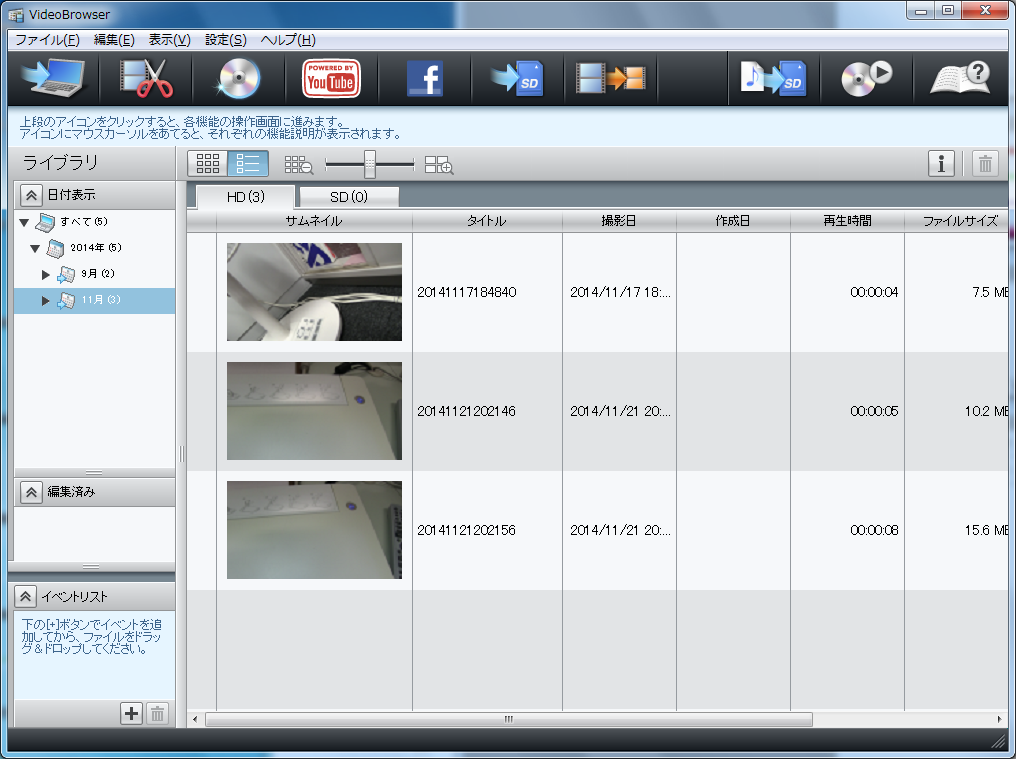
Task: Open the help manual book icon
Action: click(x=960, y=78)
